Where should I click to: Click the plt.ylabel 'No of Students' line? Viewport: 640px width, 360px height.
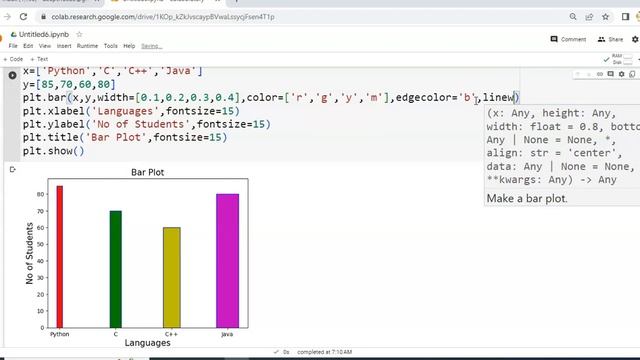point(147,124)
